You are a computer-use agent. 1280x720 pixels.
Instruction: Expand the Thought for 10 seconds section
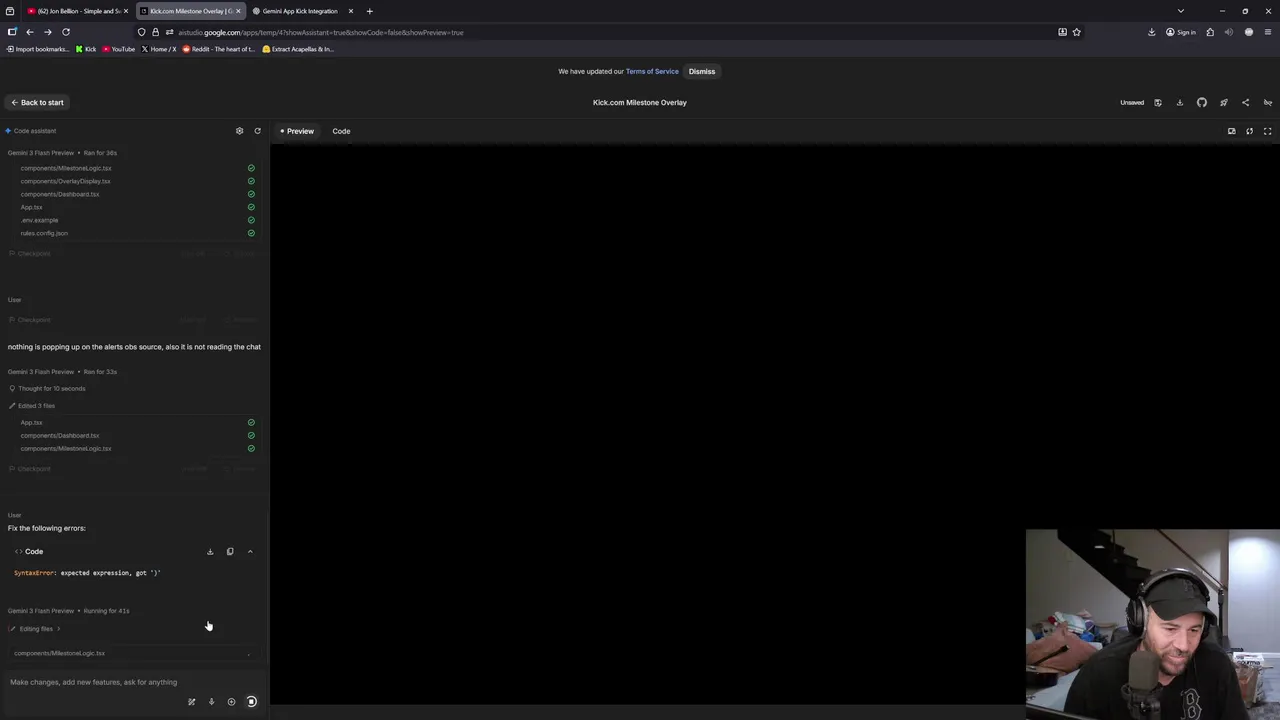[47, 388]
